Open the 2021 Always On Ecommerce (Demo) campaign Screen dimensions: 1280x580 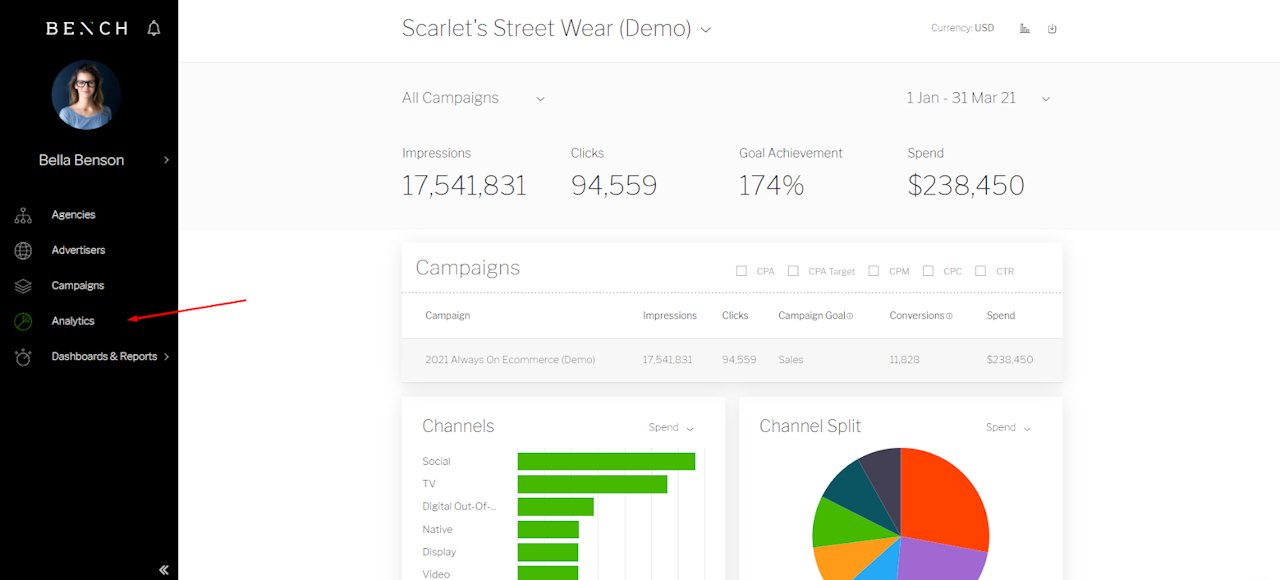tap(510, 360)
